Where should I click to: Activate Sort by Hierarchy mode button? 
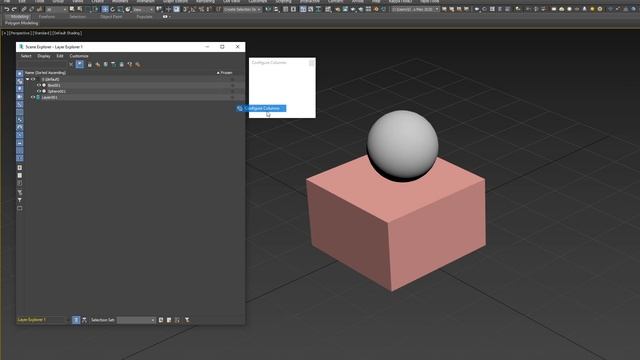click(x=84, y=320)
